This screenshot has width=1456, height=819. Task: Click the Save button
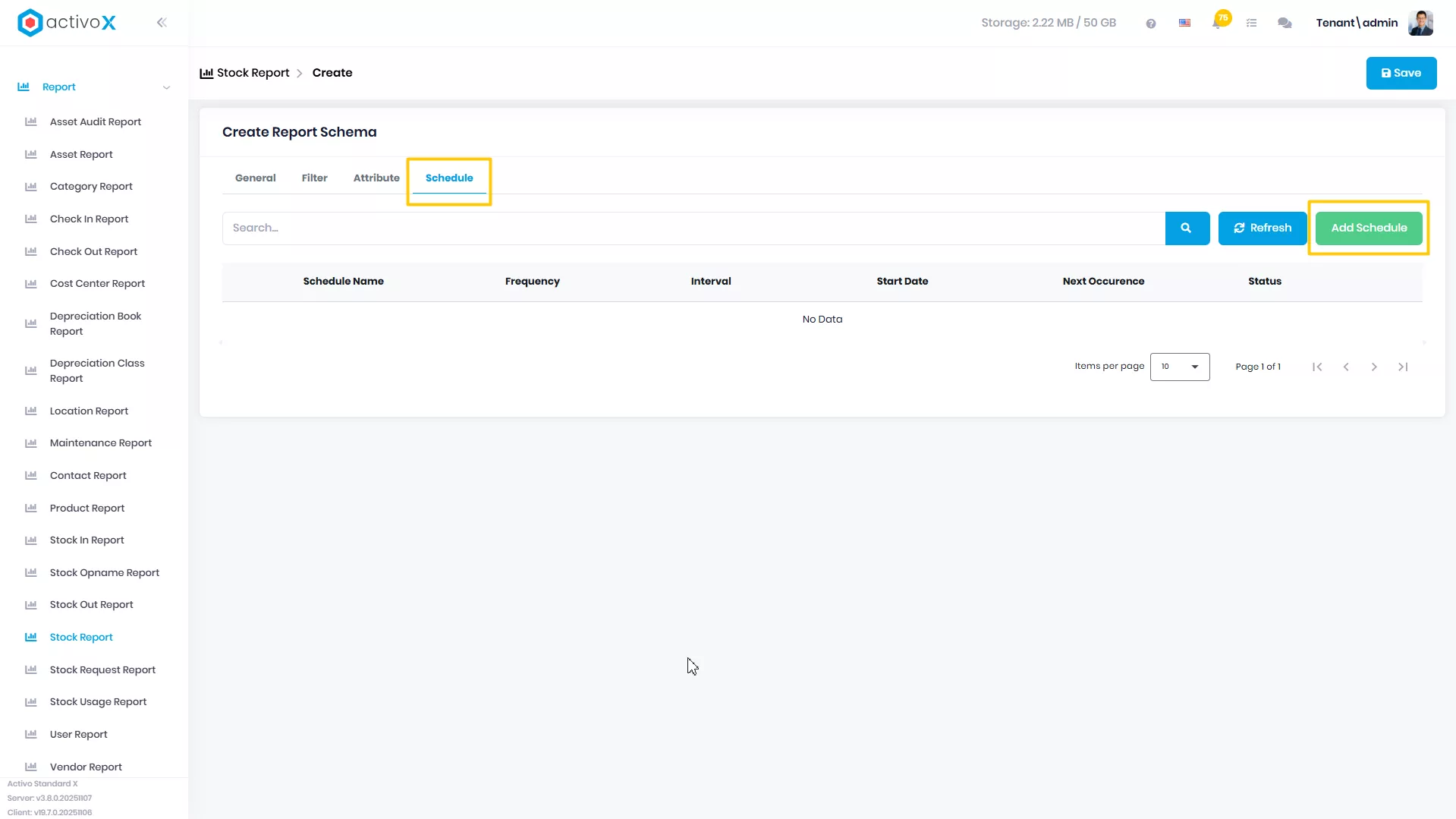coord(1401,73)
